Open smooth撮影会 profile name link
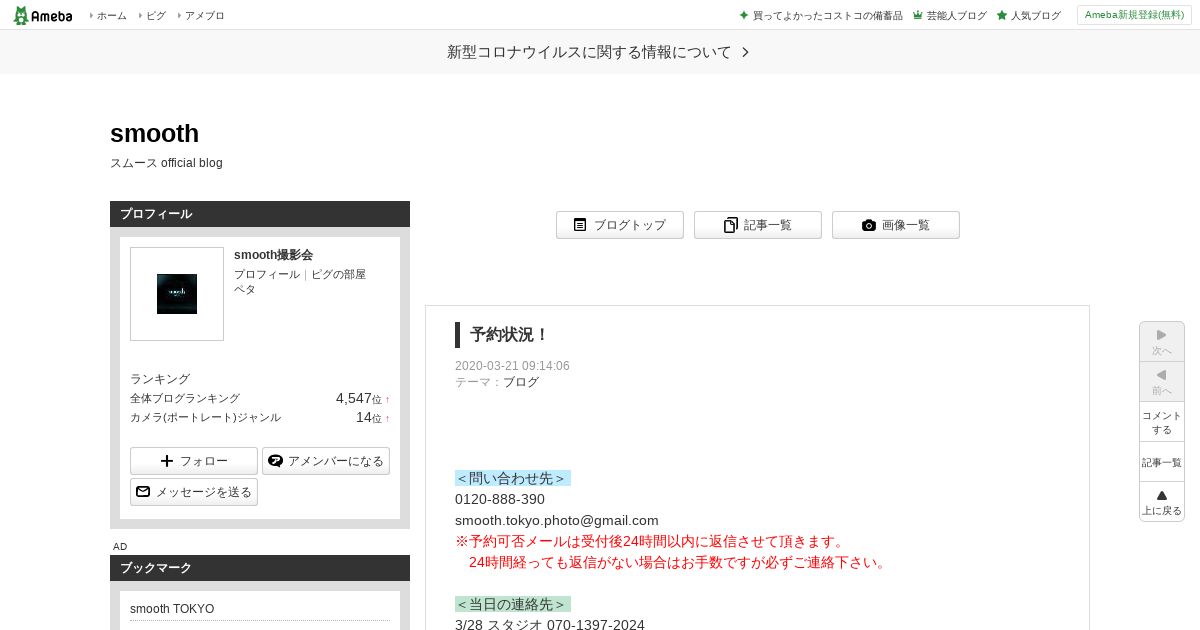Viewport: 1200px width, 630px height. [x=273, y=255]
